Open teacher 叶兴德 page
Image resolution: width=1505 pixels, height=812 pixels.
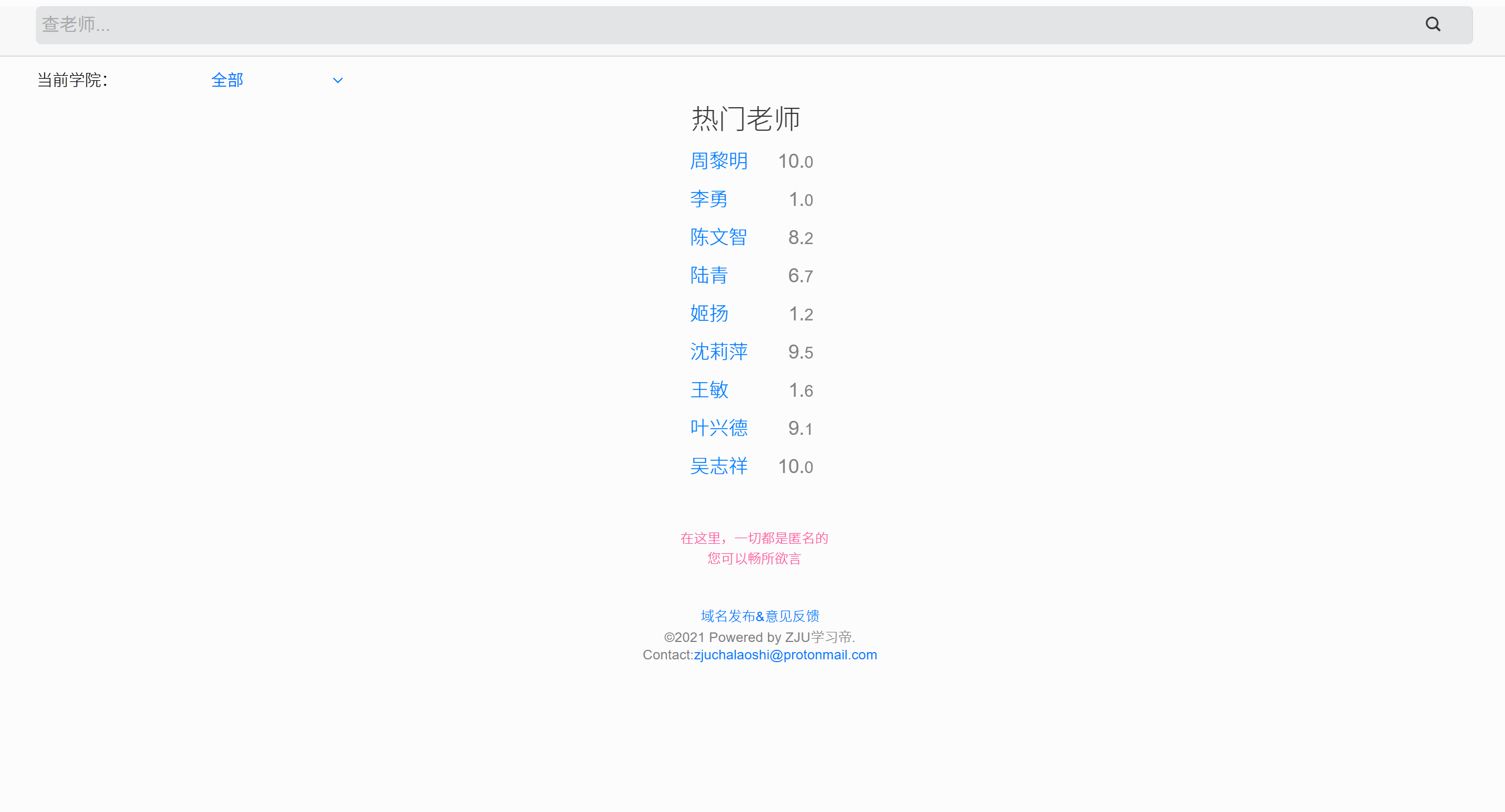718,428
